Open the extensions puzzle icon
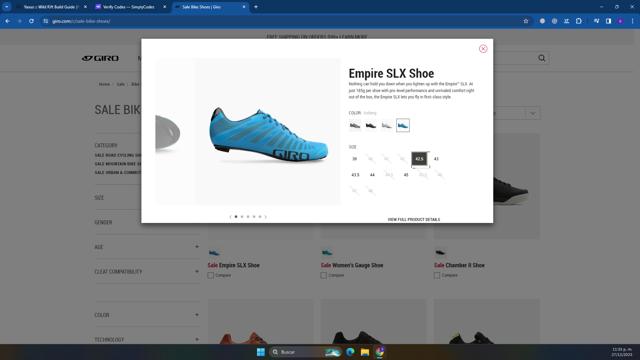The image size is (640, 360). pos(579,21)
